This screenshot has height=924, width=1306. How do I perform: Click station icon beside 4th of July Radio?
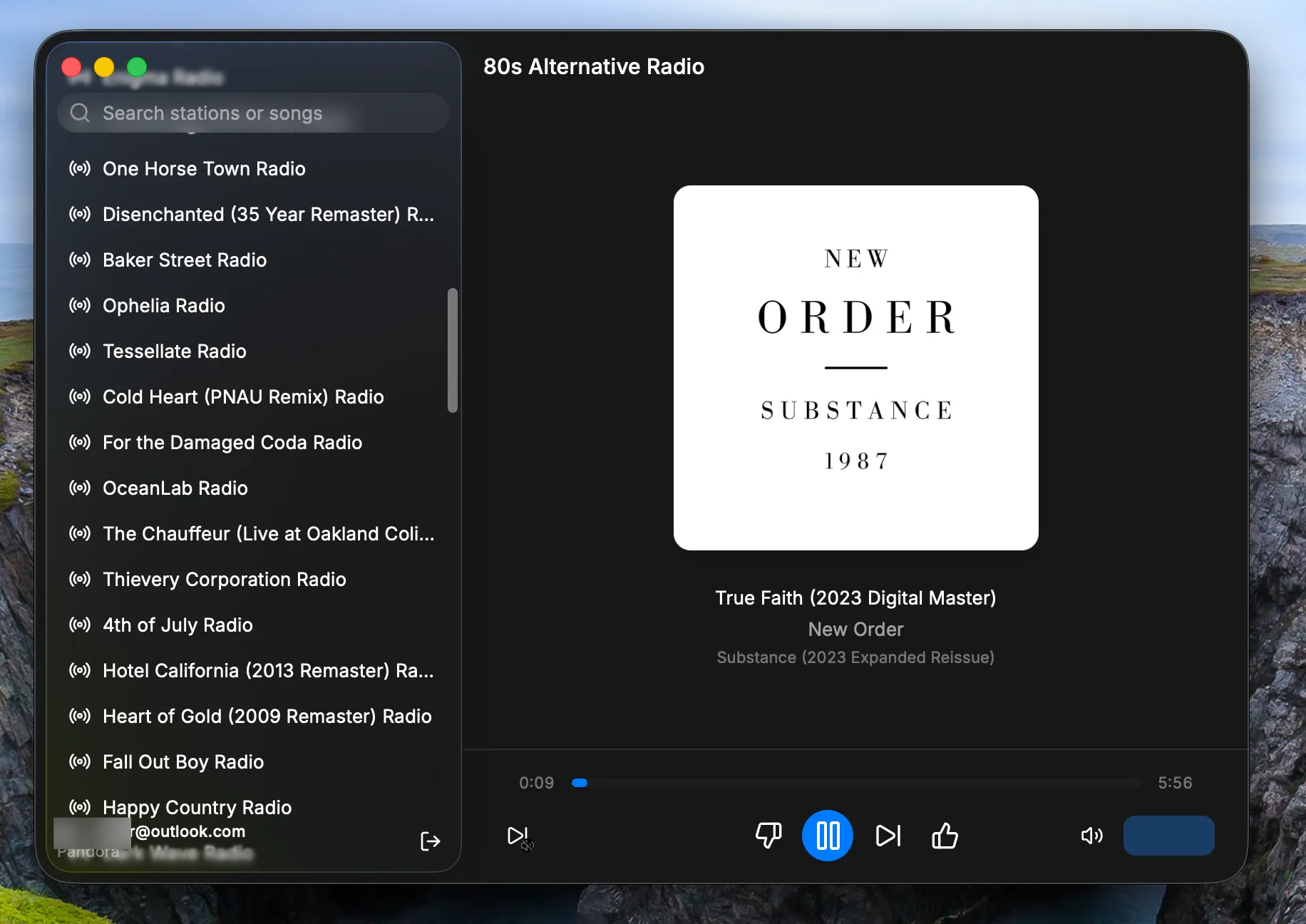pos(80,625)
